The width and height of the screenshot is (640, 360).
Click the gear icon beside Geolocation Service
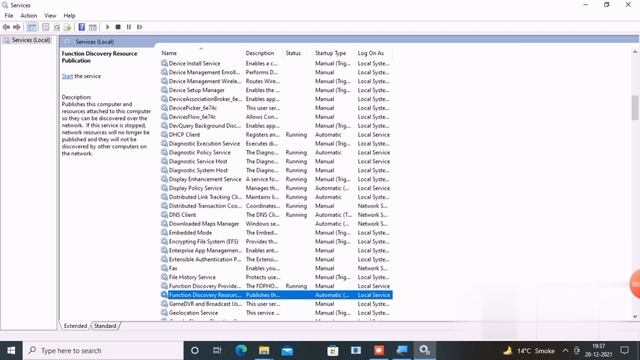pos(164,313)
